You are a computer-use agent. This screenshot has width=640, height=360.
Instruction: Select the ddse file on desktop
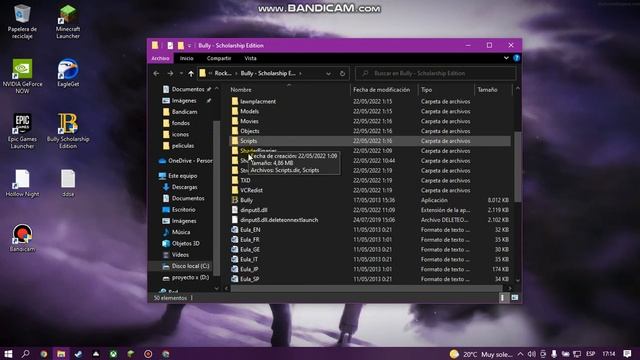point(68,183)
